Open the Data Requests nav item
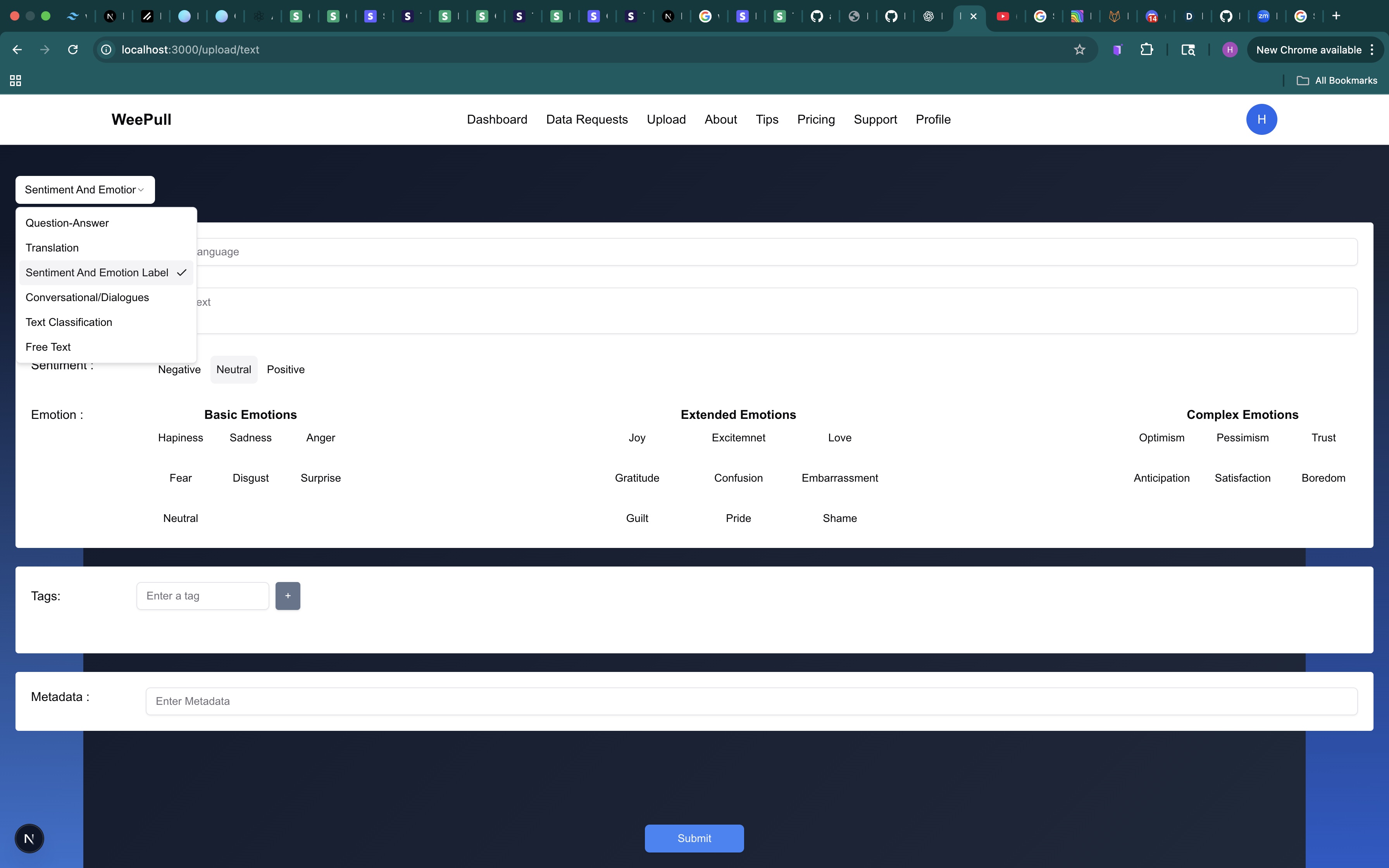1389x868 pixels. [587, 119]
